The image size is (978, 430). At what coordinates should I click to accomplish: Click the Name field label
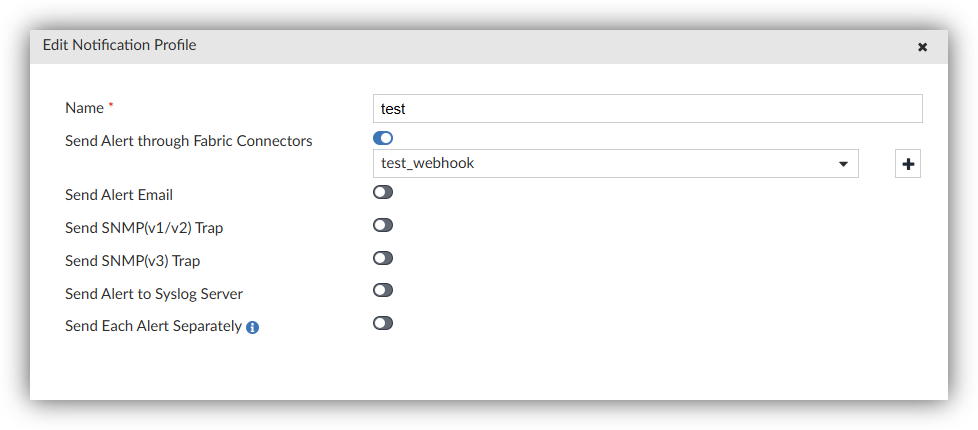85,107
